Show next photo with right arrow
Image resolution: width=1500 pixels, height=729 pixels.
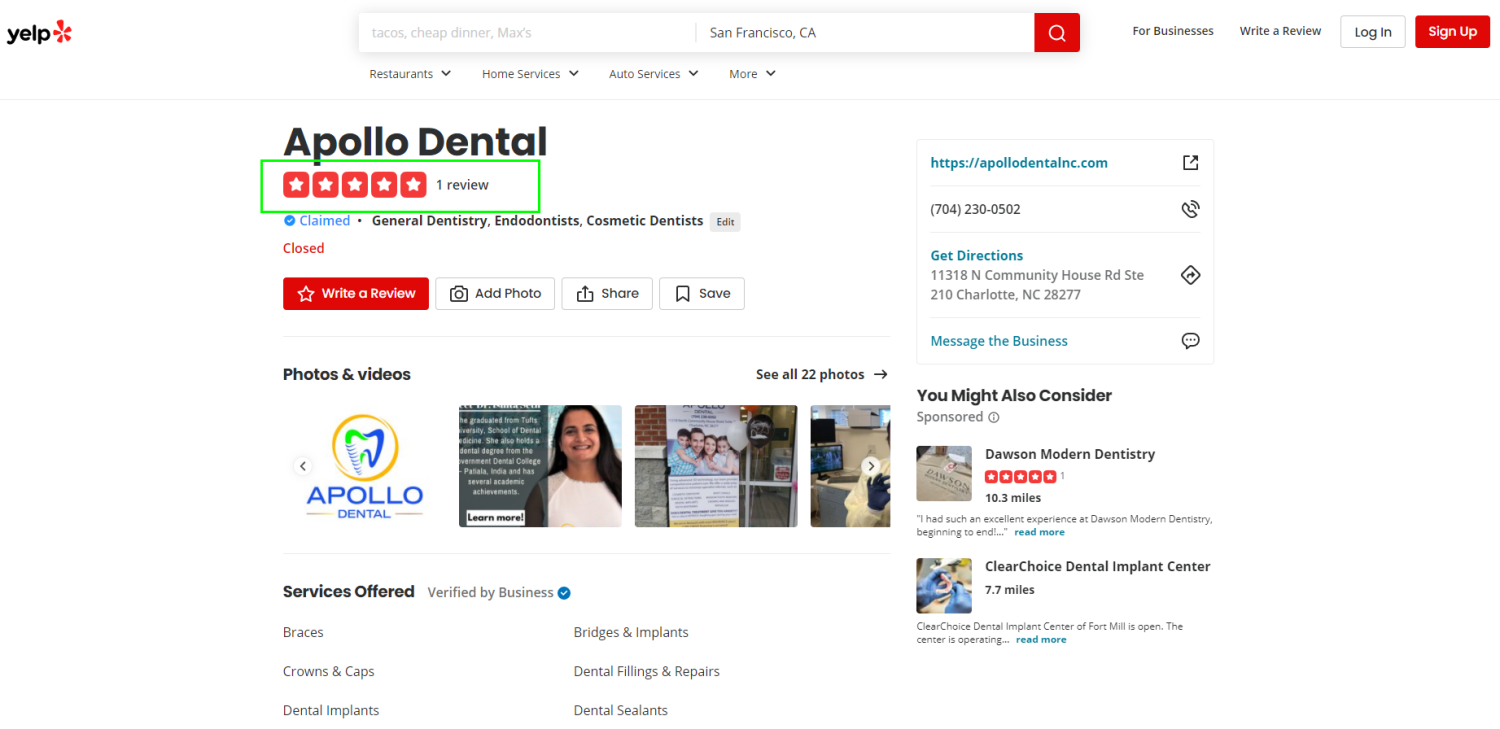click(871, 466)
